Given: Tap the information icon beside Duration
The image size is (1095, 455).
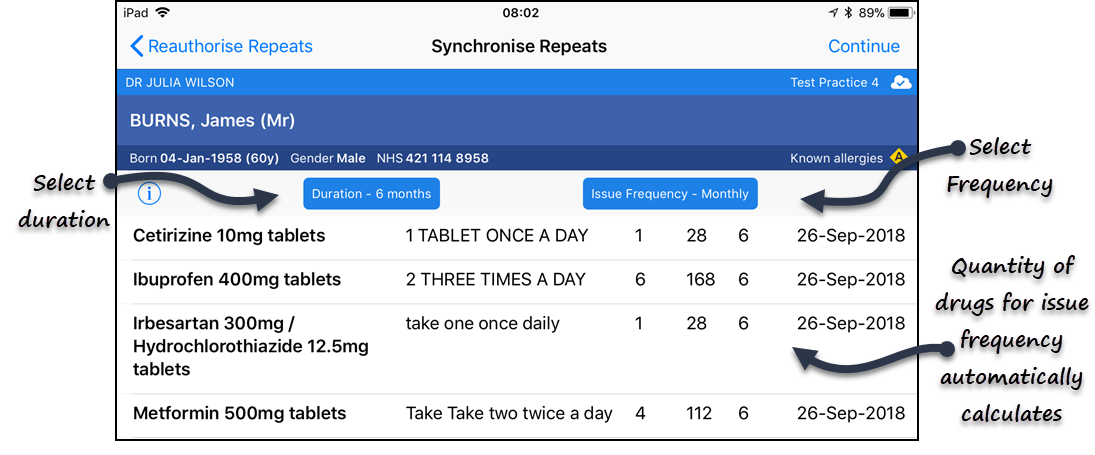Looking at the screenshot, I should [x=149, y=193].
